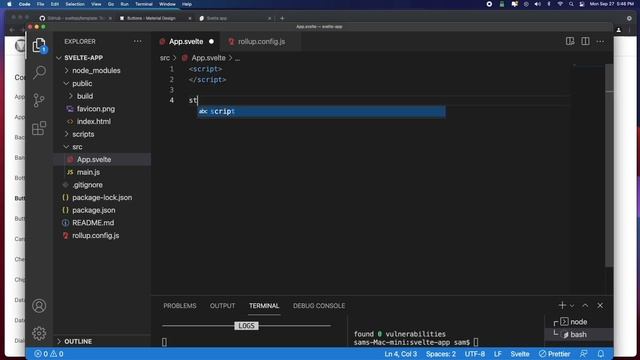Viewport: 640px width, 360px height.
Task: Open the Extensions view in activity bar
Action: point(39,128)
